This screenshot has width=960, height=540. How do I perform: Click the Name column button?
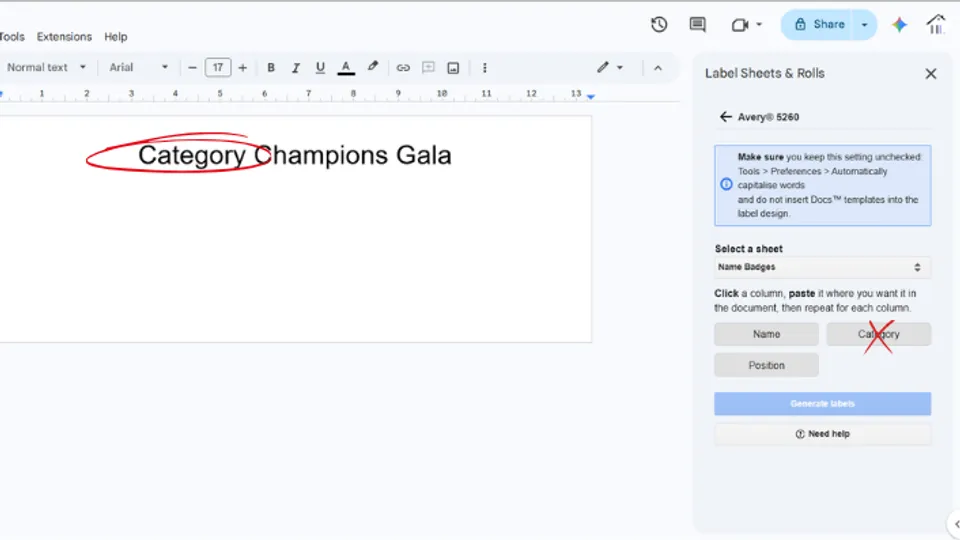(766, 334)
